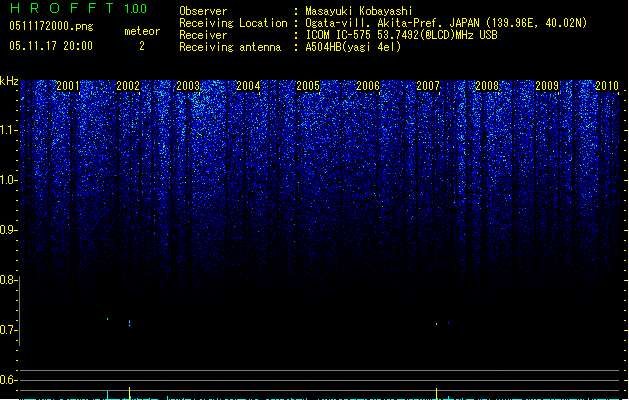Click the kHz axis unit label
This screenshot has width=629, height=400.
click(x=9, y=81)
